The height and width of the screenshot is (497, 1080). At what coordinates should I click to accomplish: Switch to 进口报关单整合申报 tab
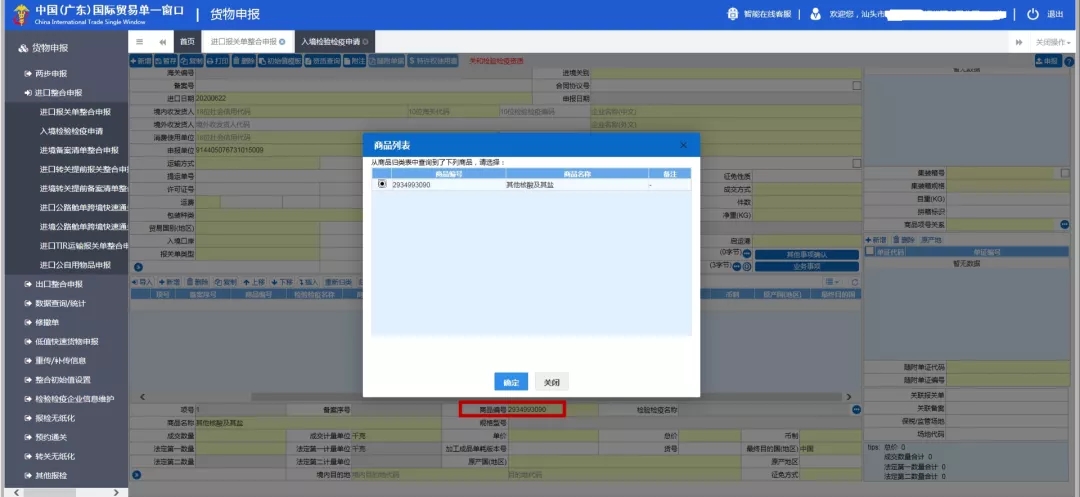244,41
